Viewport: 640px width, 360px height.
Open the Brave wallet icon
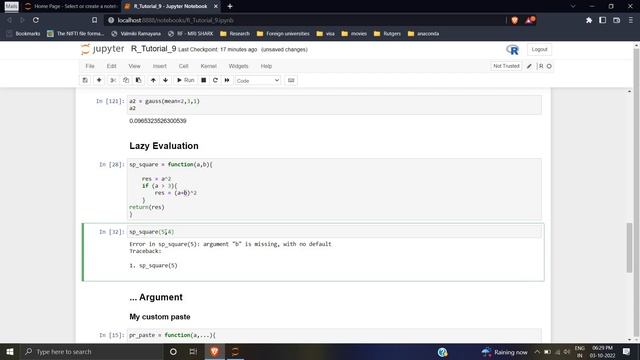[x=616, y=20]
